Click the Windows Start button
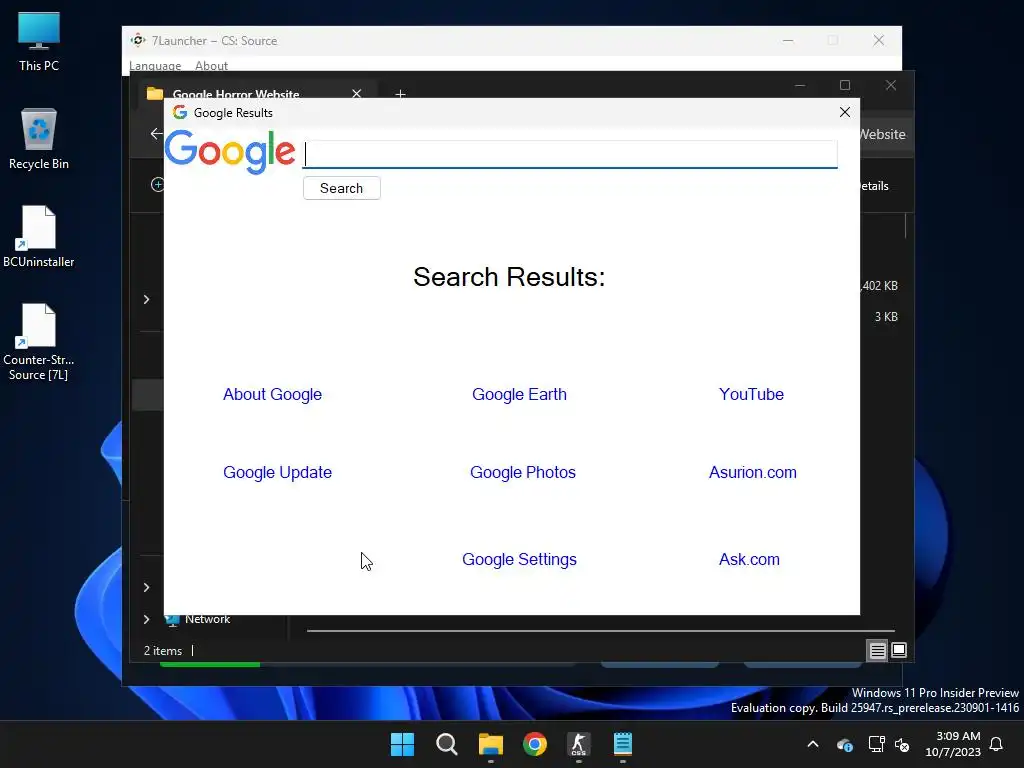This screenshot has width=1024, height=768. coord(402,744)
